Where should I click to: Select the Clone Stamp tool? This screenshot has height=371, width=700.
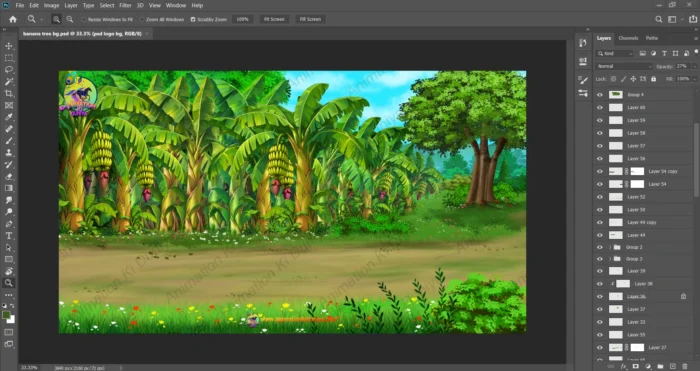(x=8, y=153)
